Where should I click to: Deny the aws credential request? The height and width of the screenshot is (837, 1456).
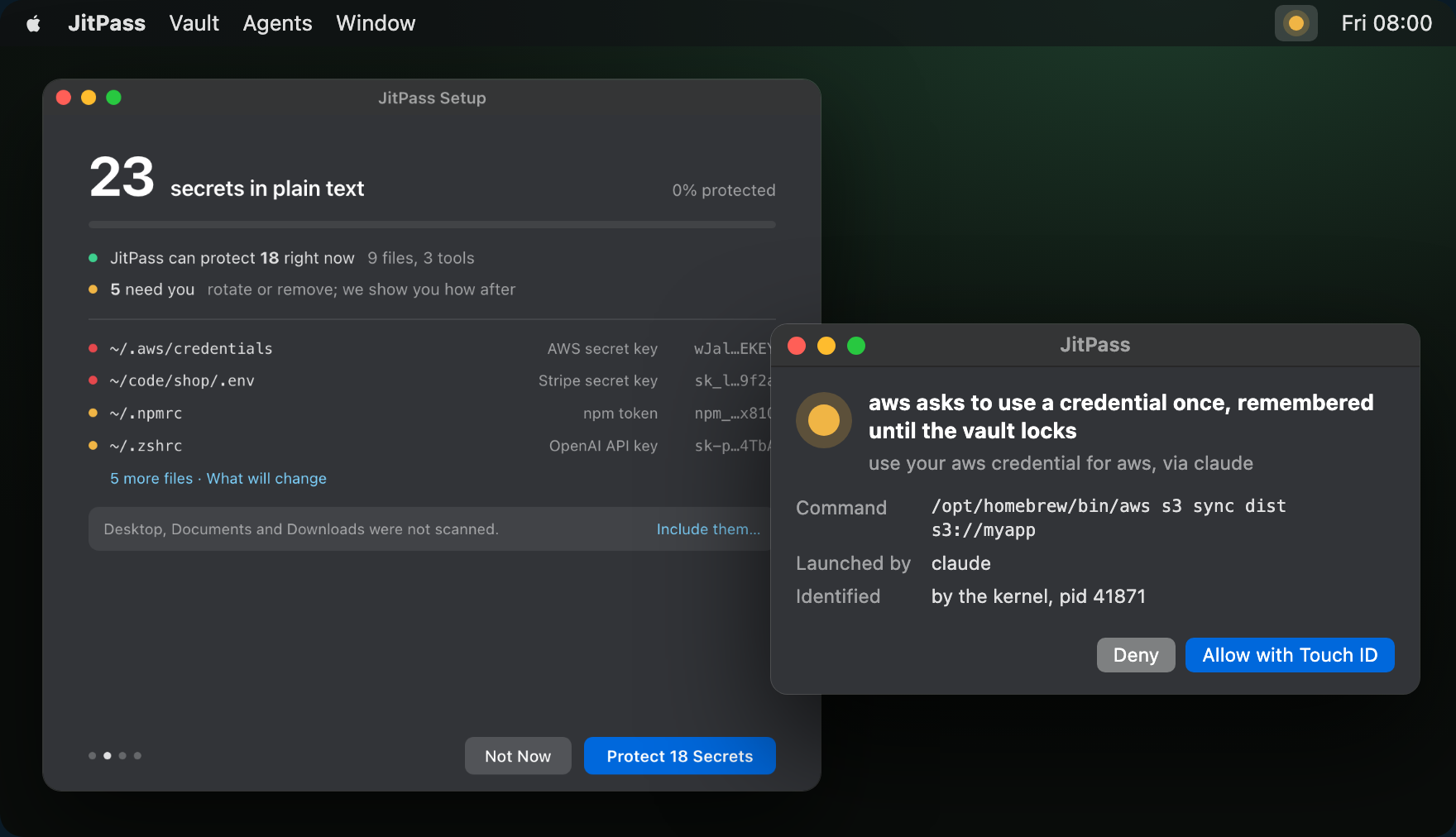[x=1136, y=655]
